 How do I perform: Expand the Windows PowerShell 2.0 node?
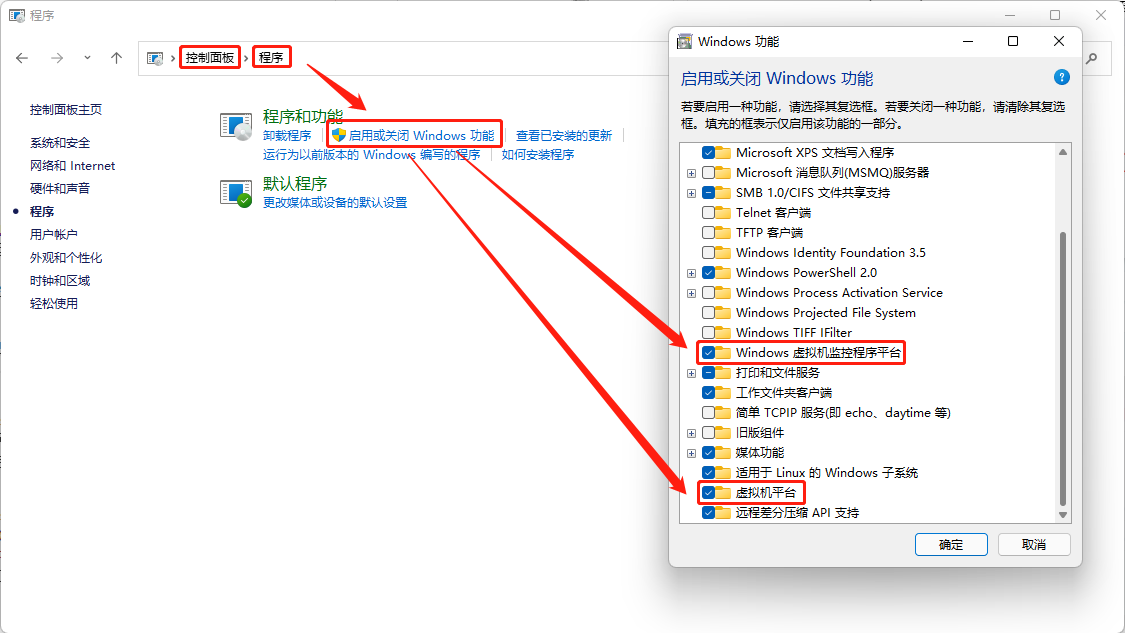point(691,273)
